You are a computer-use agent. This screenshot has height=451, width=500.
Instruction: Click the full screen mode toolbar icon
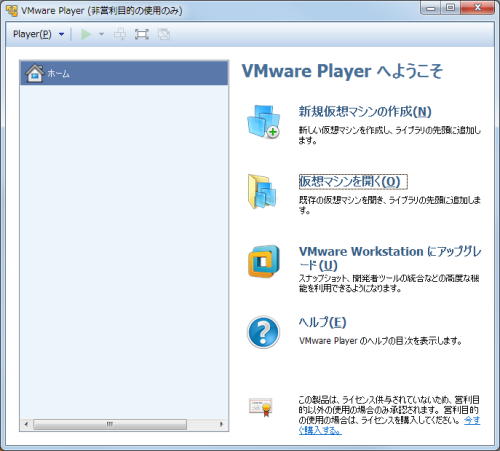coord(142,34)
